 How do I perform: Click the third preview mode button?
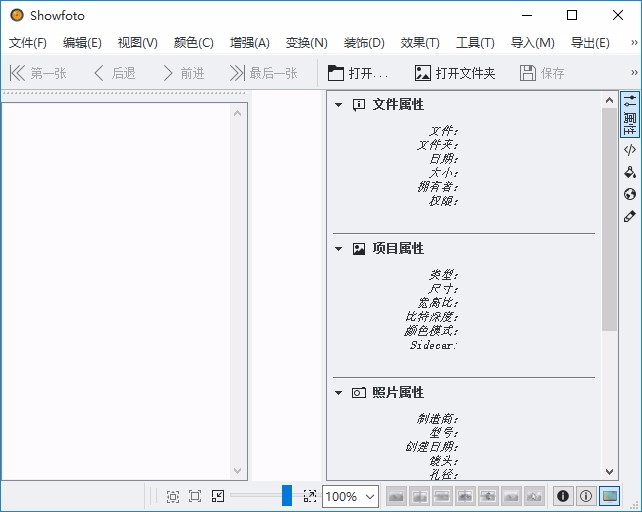coord(443,496)
